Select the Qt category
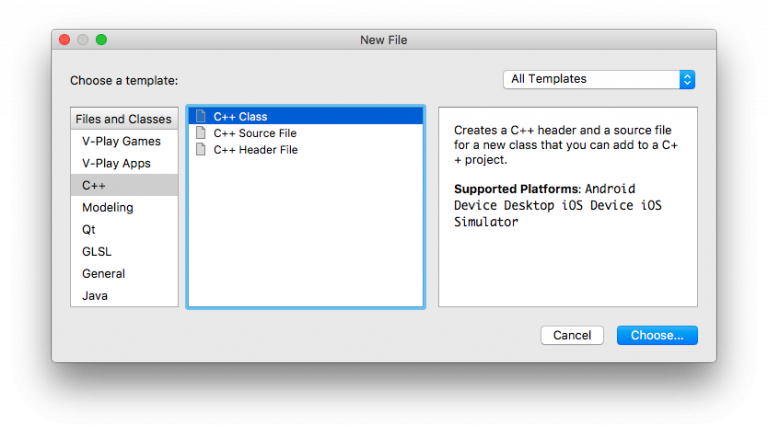The width and height of the screenshot is (768, 436). point(124,229)
